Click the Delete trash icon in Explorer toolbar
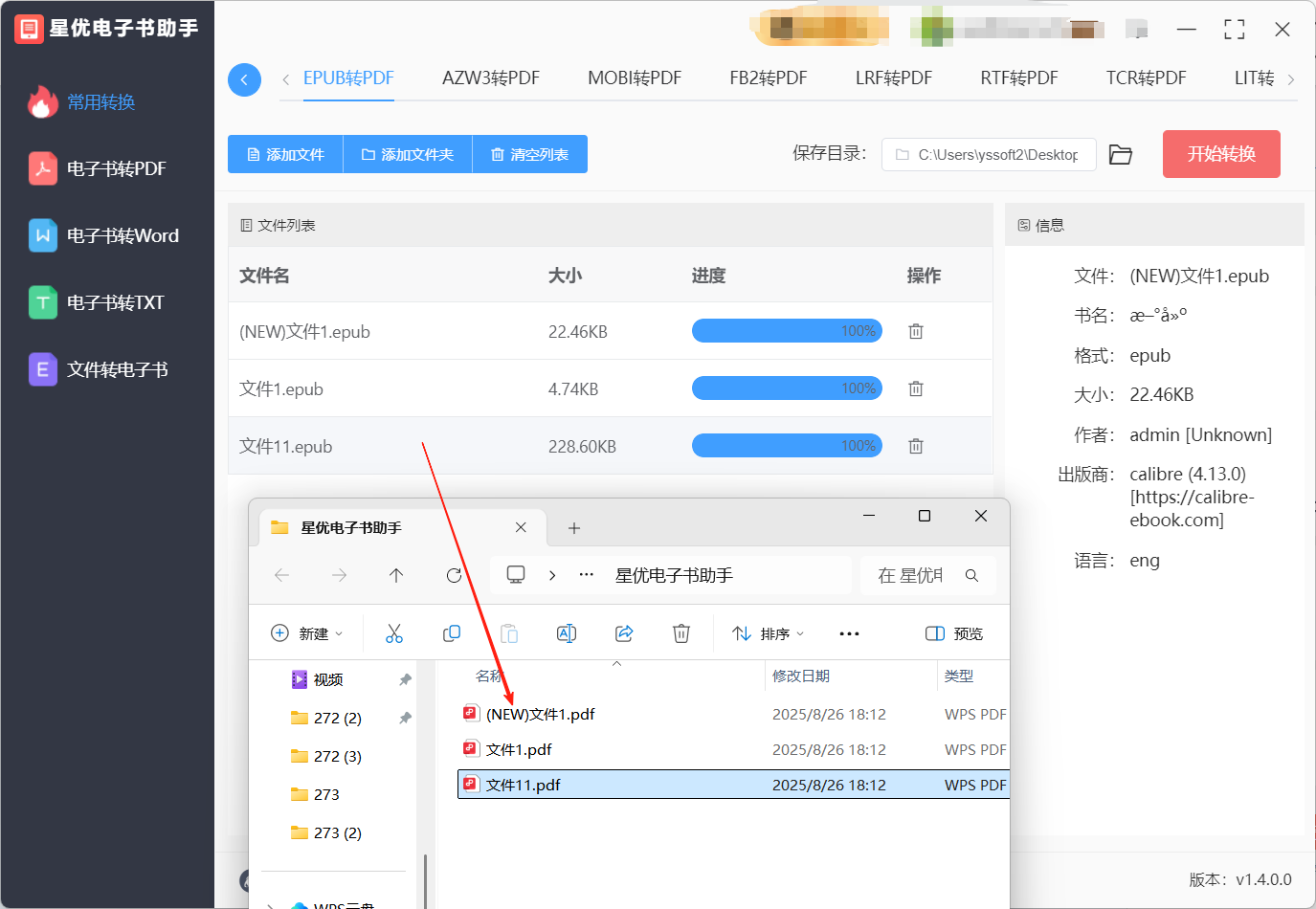 (681, 633)
